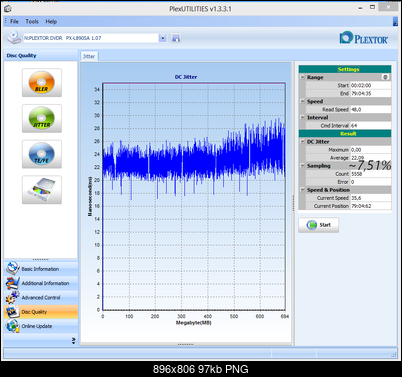Image resolution: width=402 pixels, height=377 pixels.
Task: Click the disc drive scan icon
Action: pos(42,190)
